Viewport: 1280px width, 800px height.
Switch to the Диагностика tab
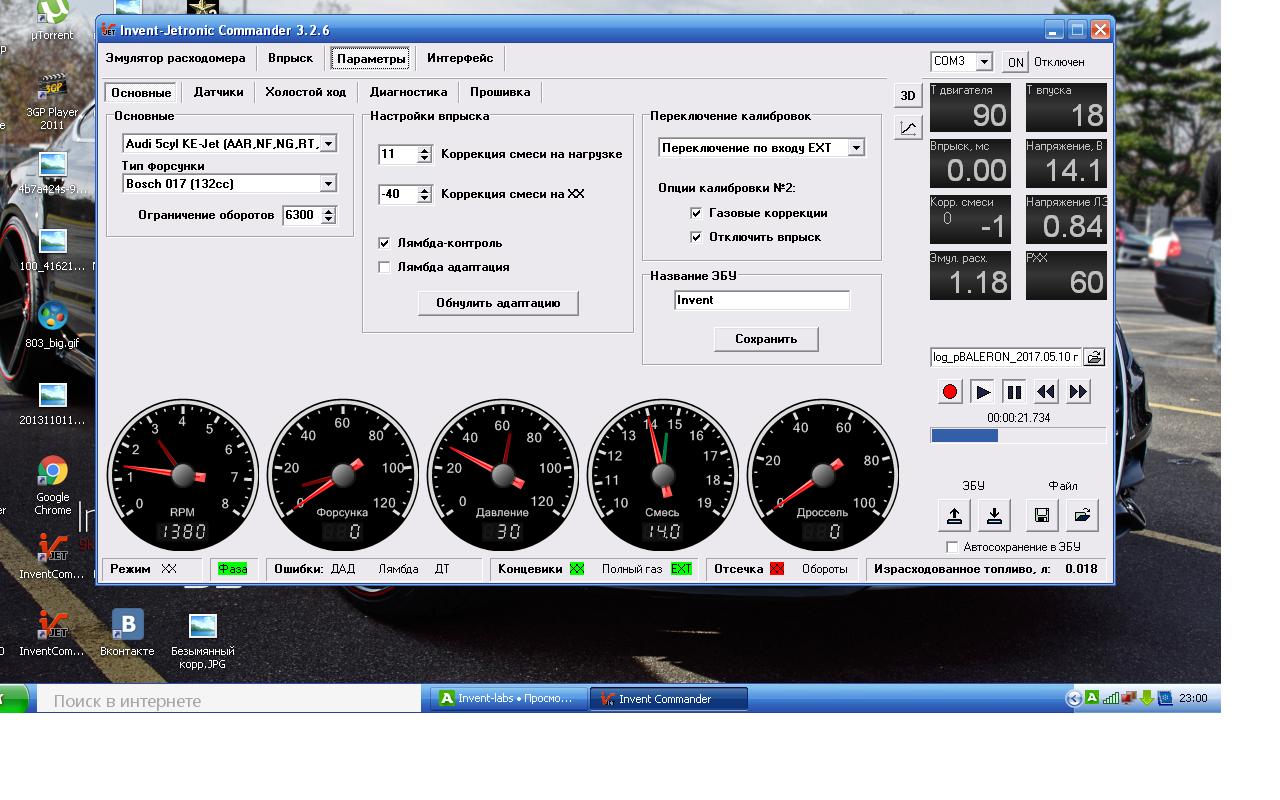coord(408,92)
